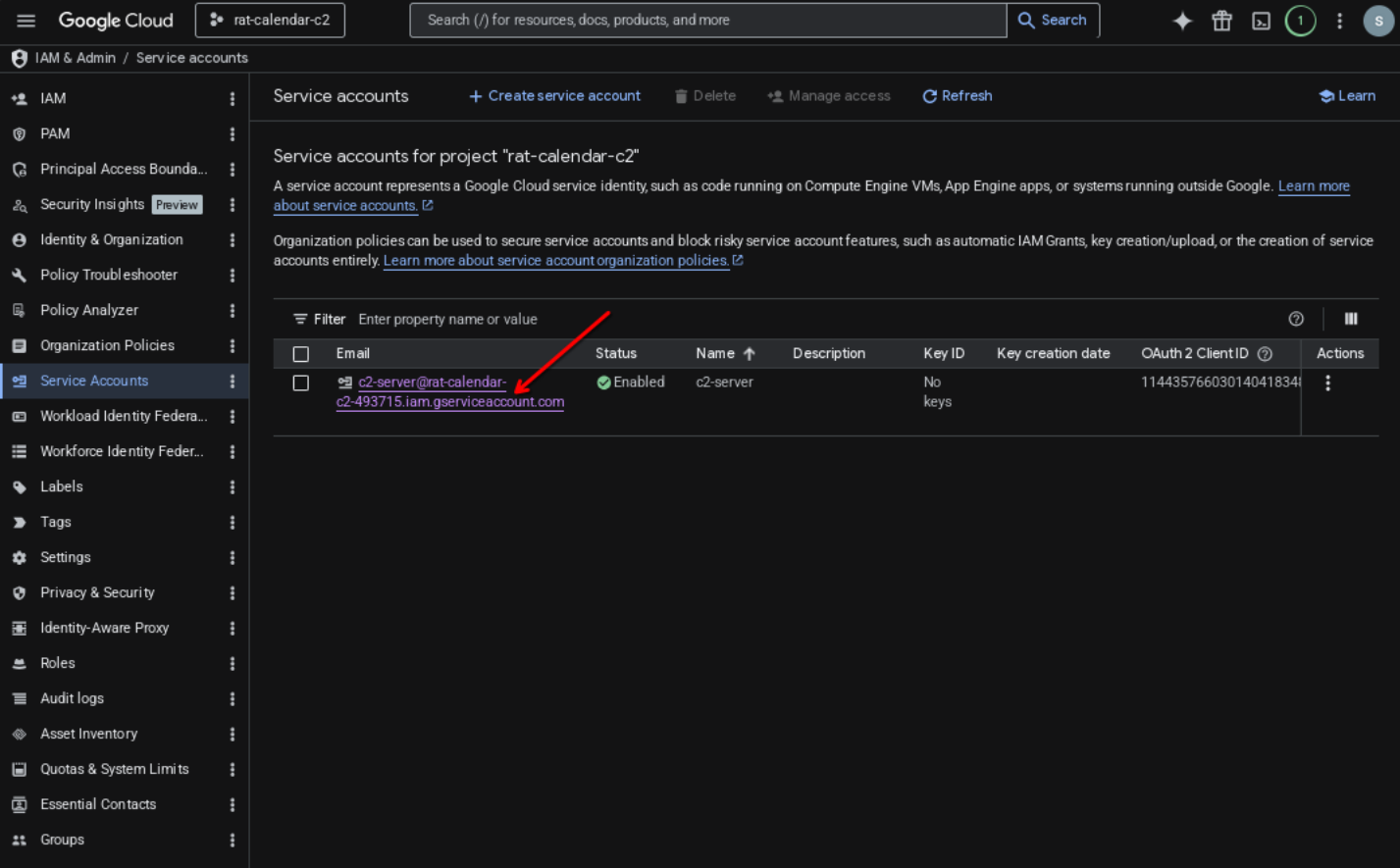Click the Labels tag icon in sidebar
The width and height of the screenshot is (1400, 868).
(19, 486)
